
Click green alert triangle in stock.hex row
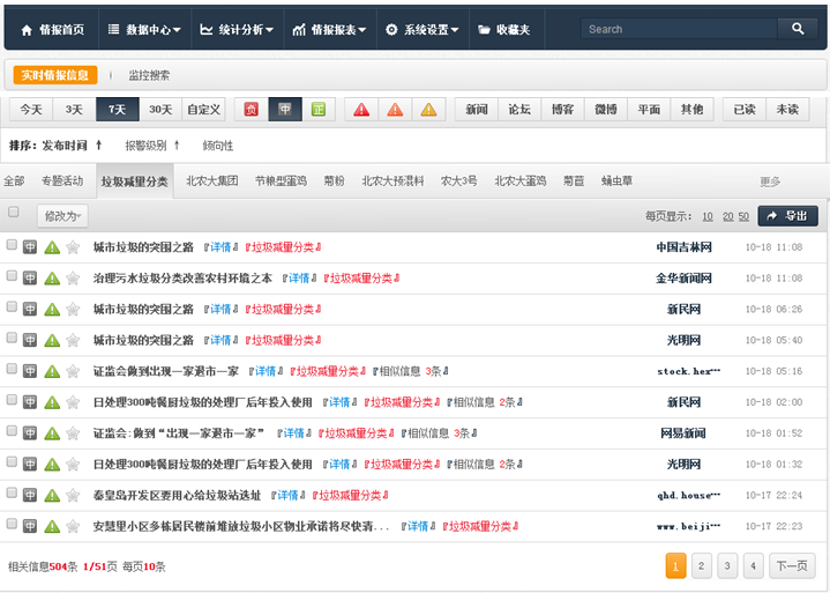tap(52, 371)
